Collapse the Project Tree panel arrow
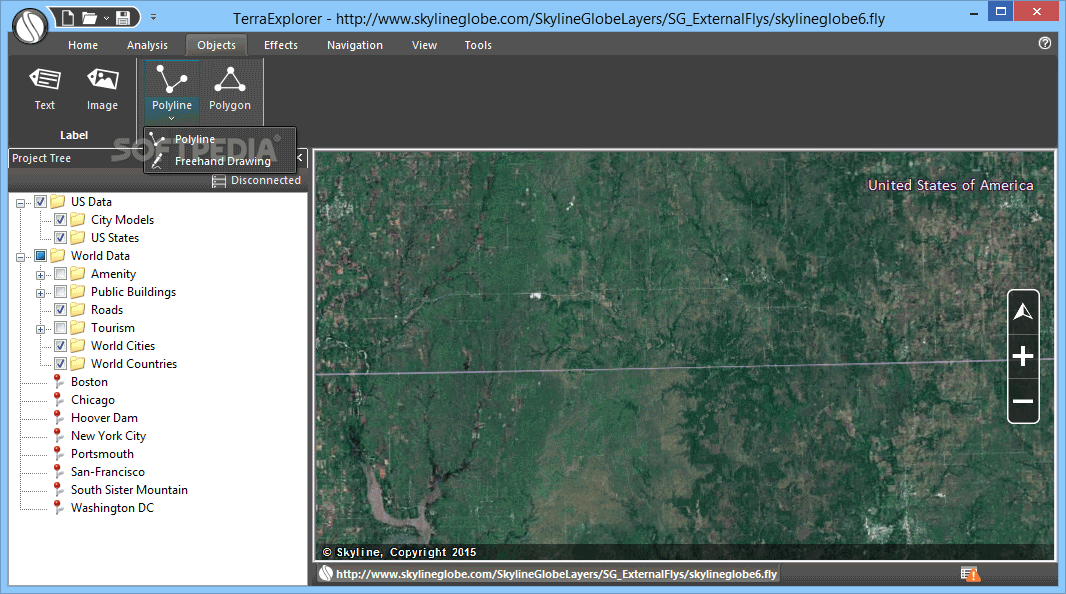Image resolution: width=1066 pixels, height=594 pixels. (300, 158)
